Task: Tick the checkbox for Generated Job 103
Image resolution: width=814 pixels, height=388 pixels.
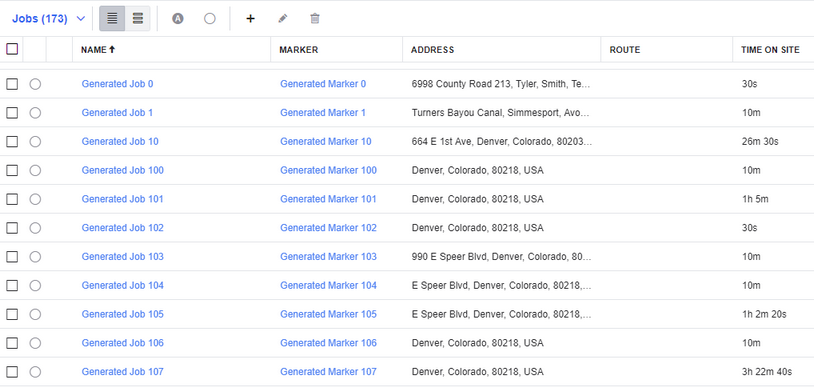Action: (x=12, y=257)
